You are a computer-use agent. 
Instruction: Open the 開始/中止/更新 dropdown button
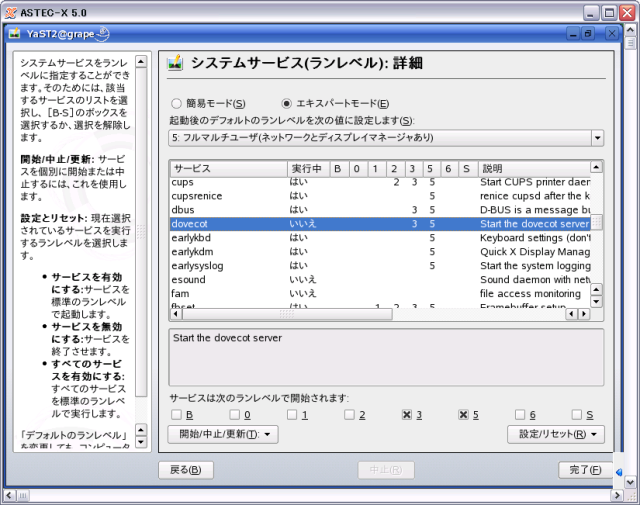click(x=222, y=434)
